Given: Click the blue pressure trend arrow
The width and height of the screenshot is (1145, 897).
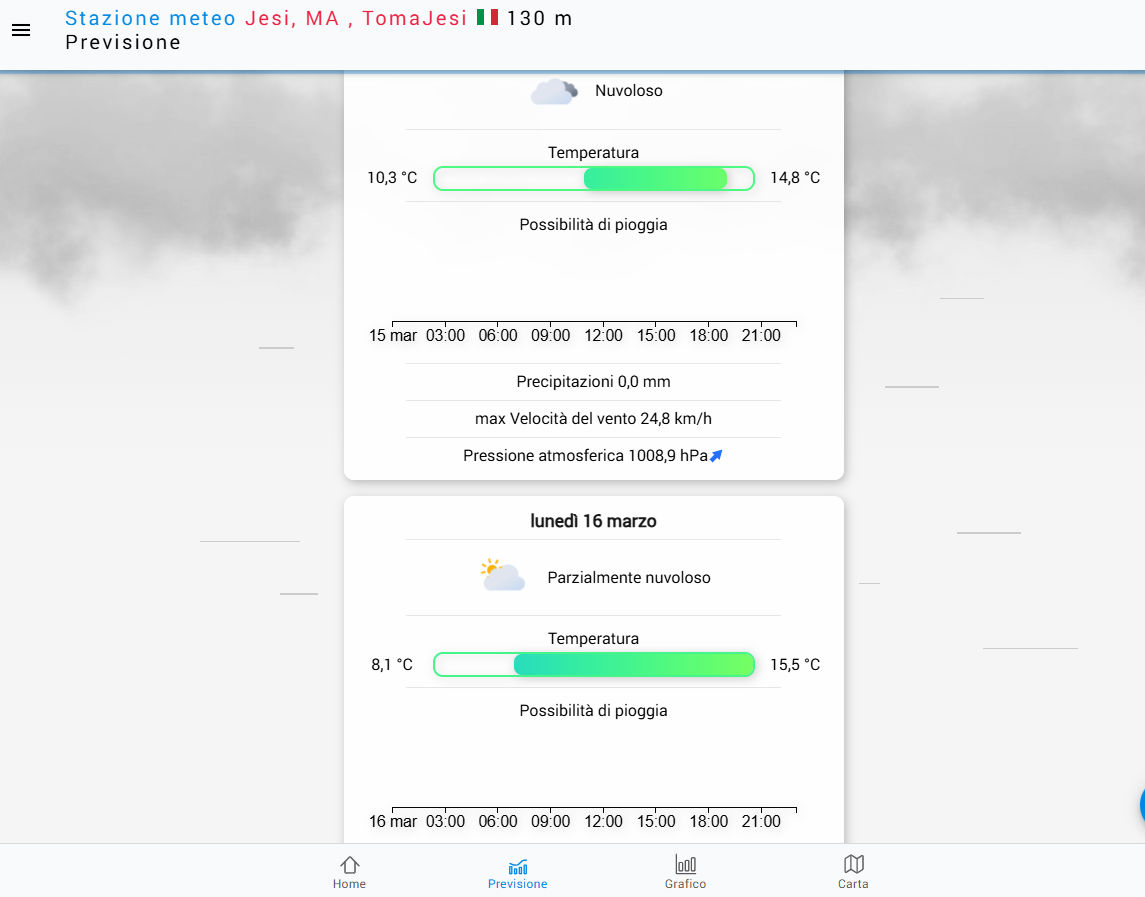Looking at the screenshot, I should point(716,456).
